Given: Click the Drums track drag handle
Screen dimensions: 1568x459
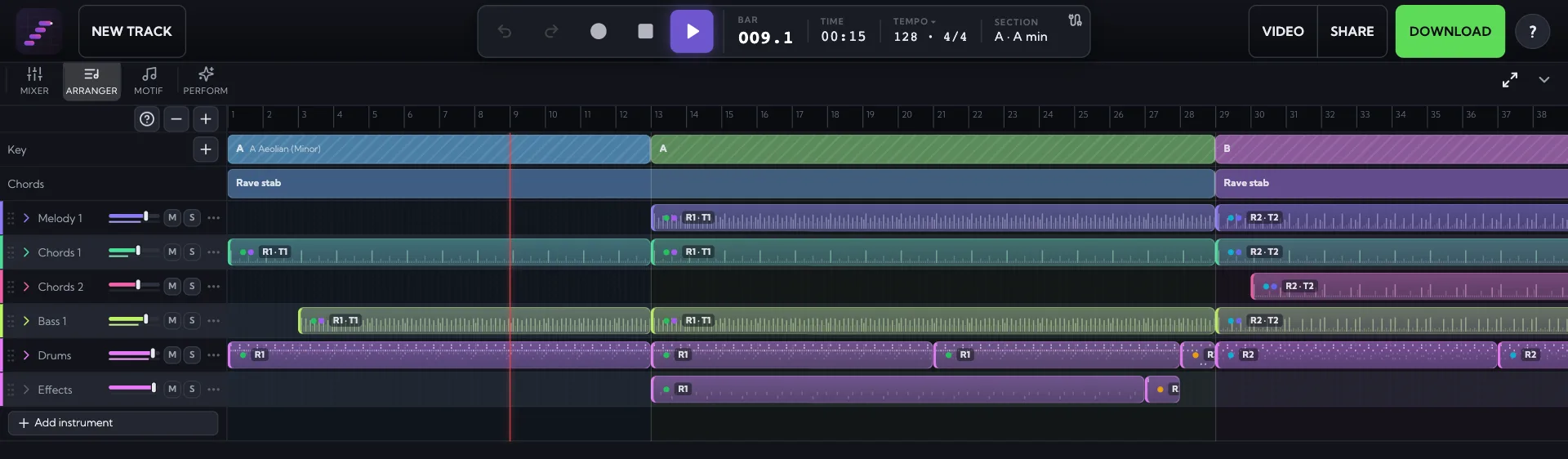Looking at the screenshot, I should pos(11,355).
